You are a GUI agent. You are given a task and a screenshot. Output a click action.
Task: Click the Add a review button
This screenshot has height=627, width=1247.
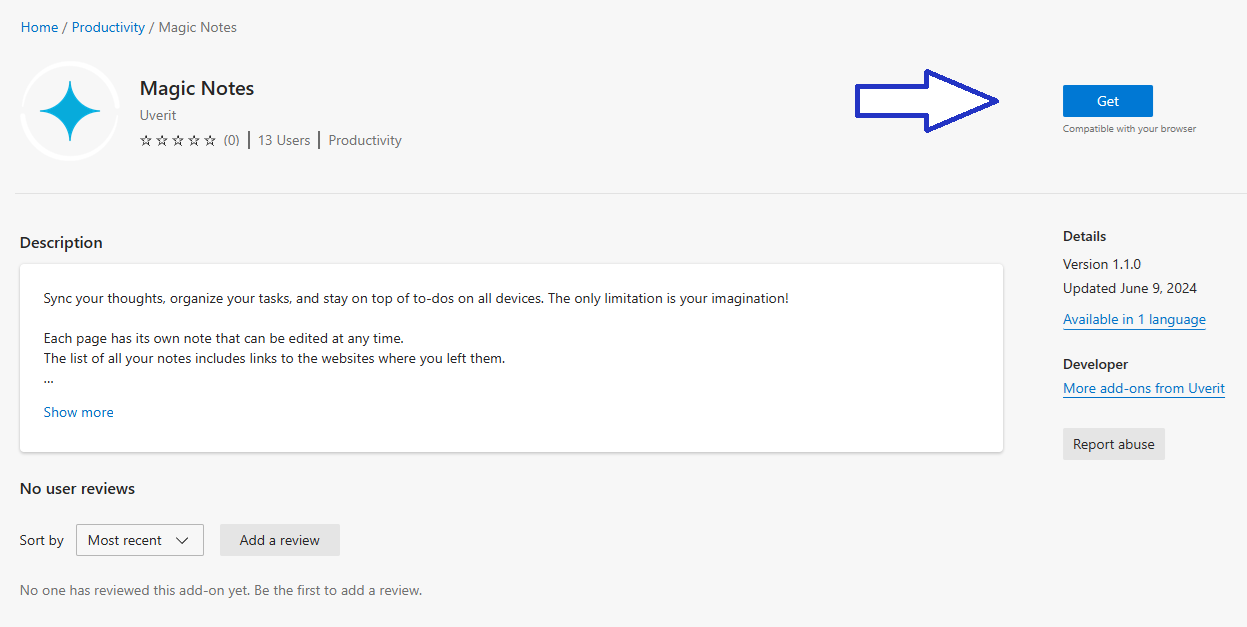(x=279, y=540)
